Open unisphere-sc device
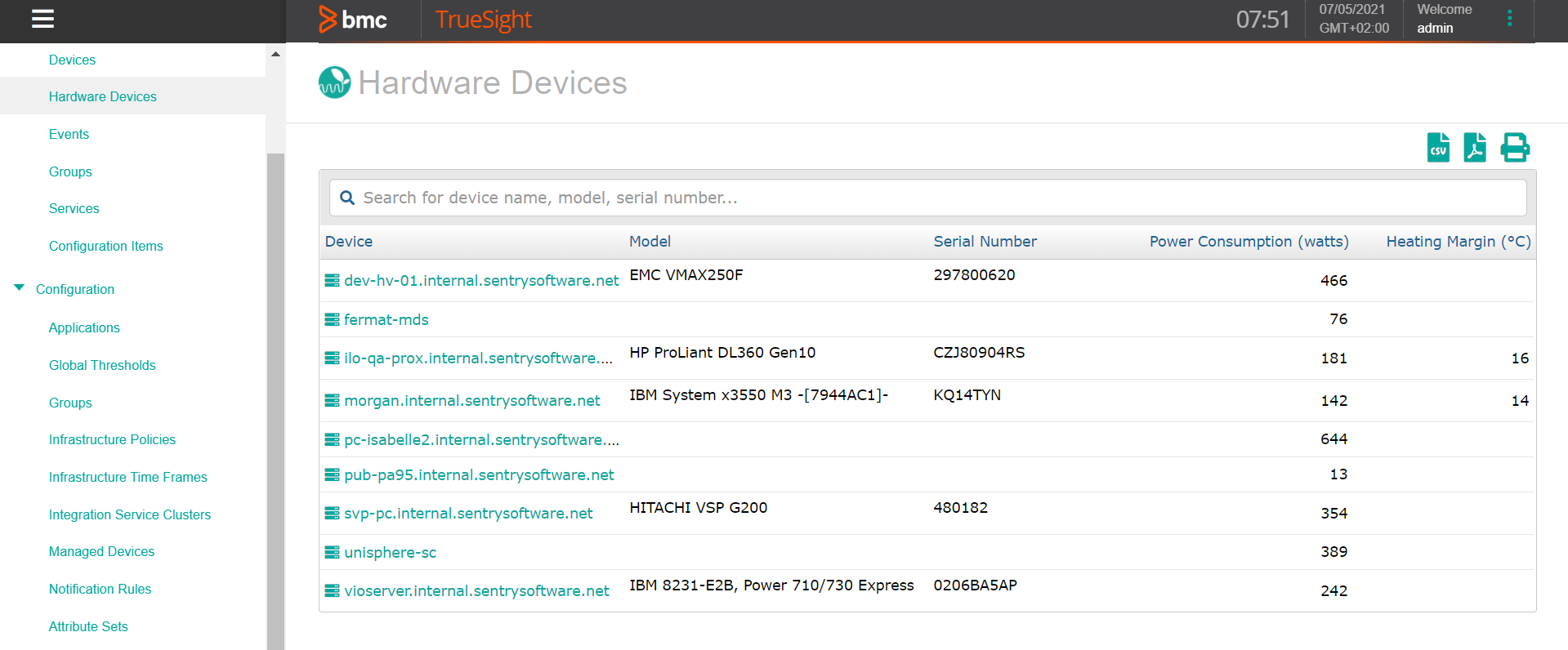 390,553
